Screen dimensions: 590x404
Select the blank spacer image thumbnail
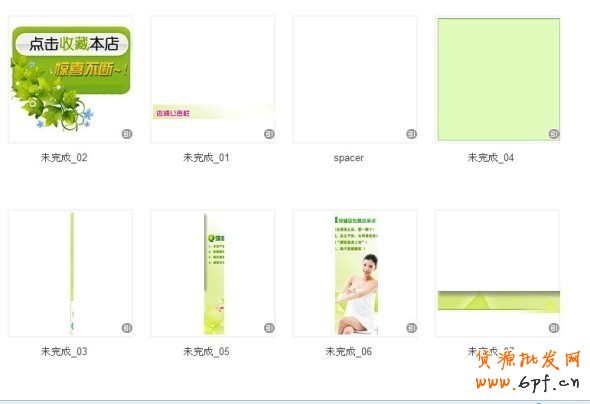click(355, 79)
